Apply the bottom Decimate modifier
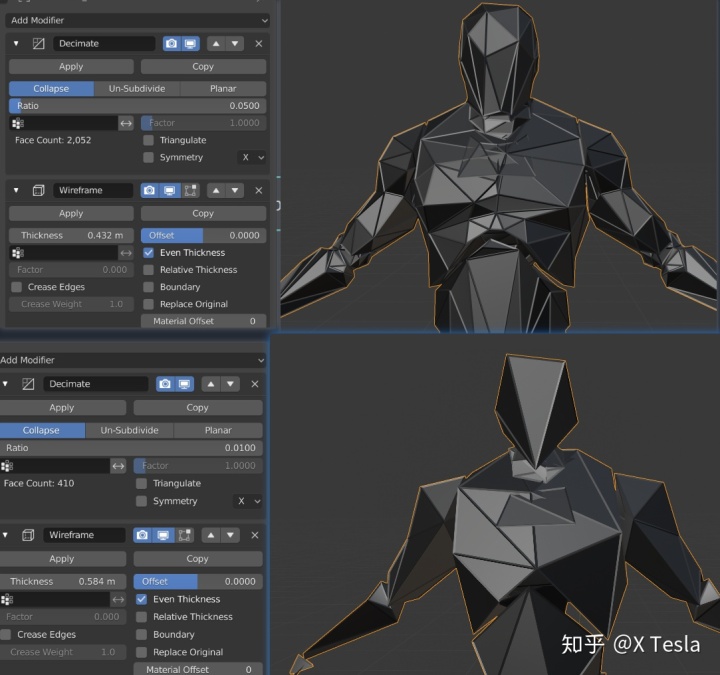This screenshot has width=720, height=675. (62, 408)
